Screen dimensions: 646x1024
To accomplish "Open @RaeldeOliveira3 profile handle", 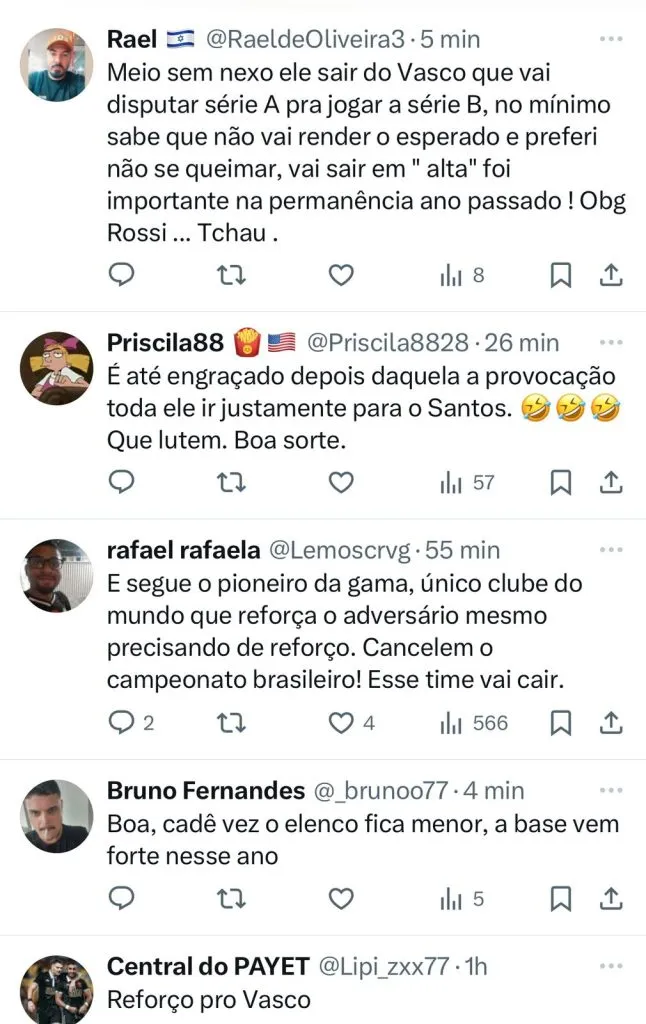I will (305, 40).
